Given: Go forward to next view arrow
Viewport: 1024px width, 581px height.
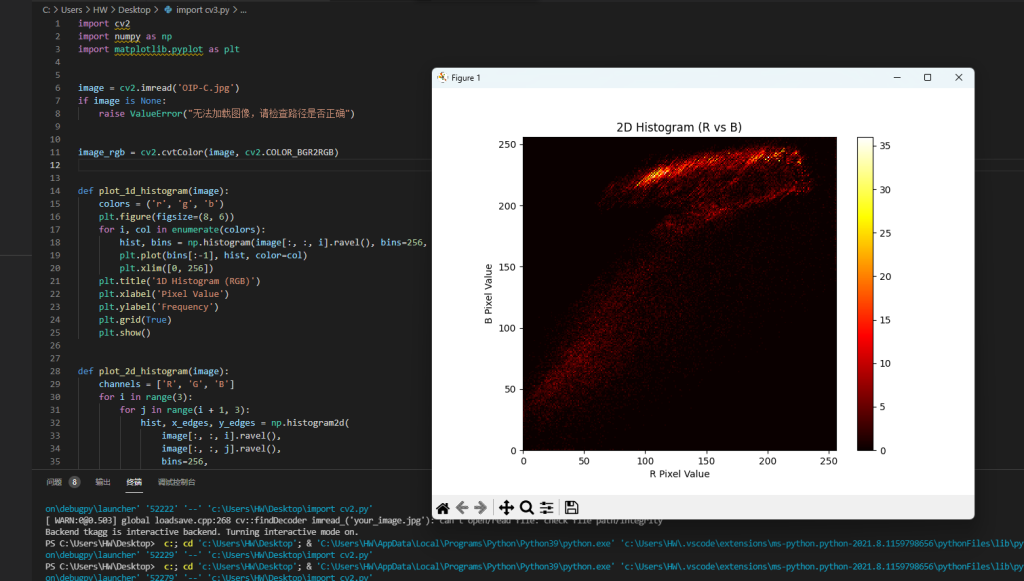Looking at the screenshot, I should [x=481, y=508].
